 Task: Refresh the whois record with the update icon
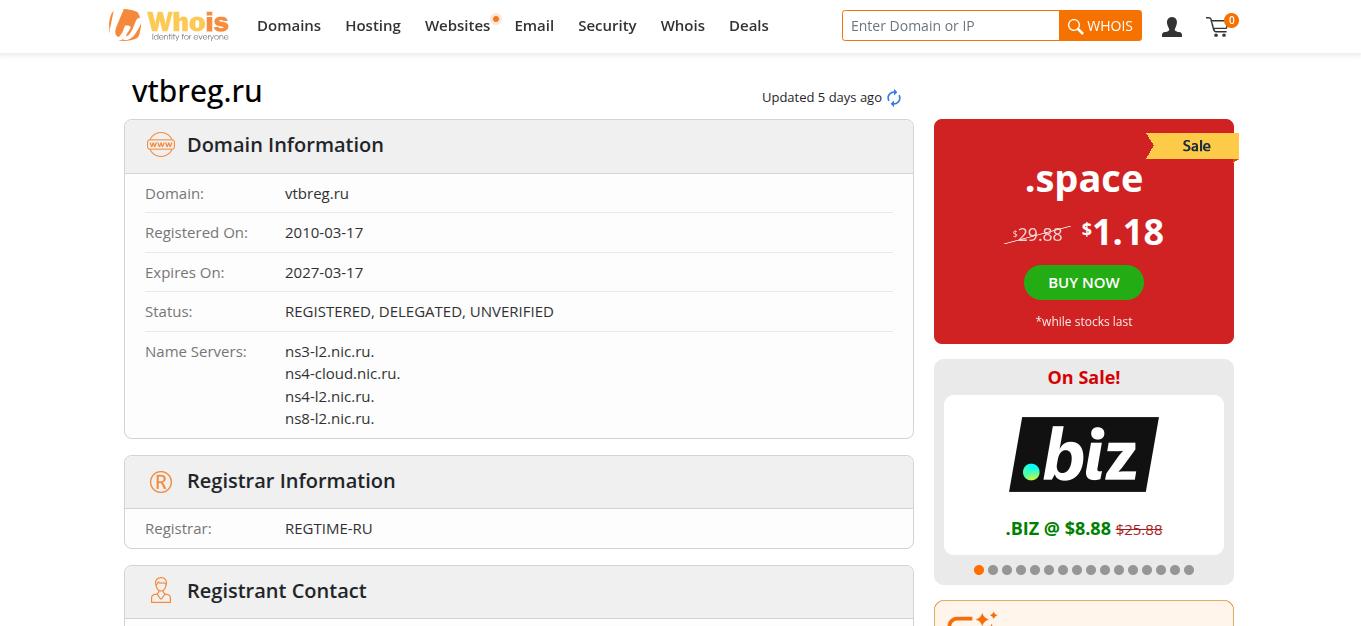pos(894,98)
